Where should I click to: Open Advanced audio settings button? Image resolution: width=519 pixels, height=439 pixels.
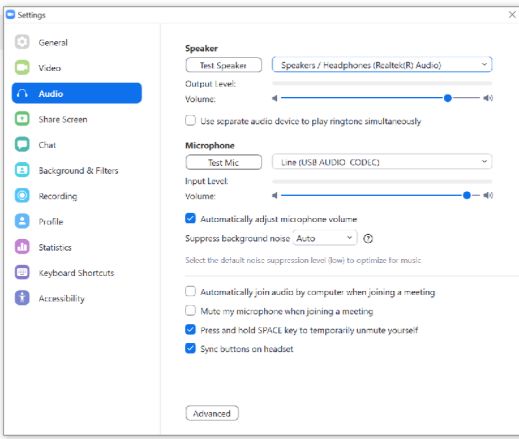tap(212, 413)
